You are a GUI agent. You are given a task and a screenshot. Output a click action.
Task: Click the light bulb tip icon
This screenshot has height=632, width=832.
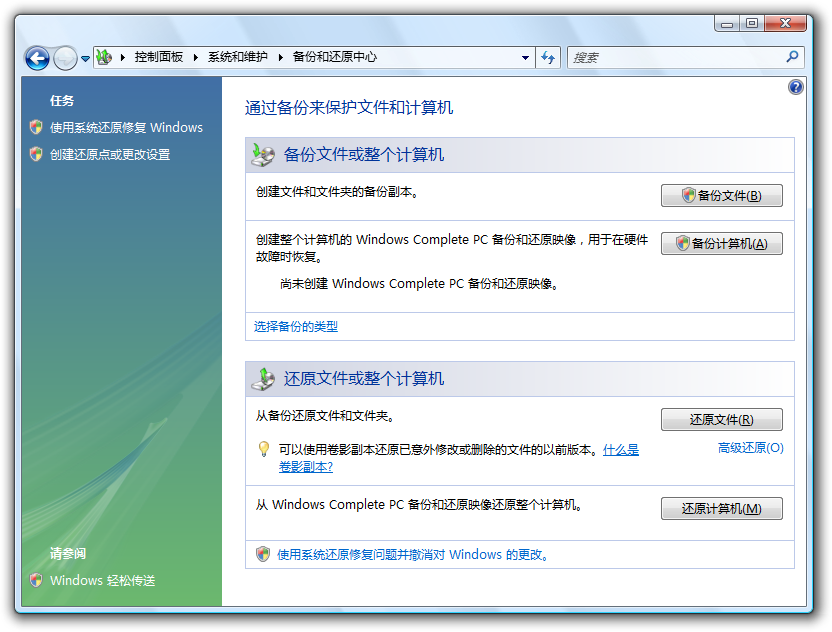pyautogui.click(x=264, y=449)
